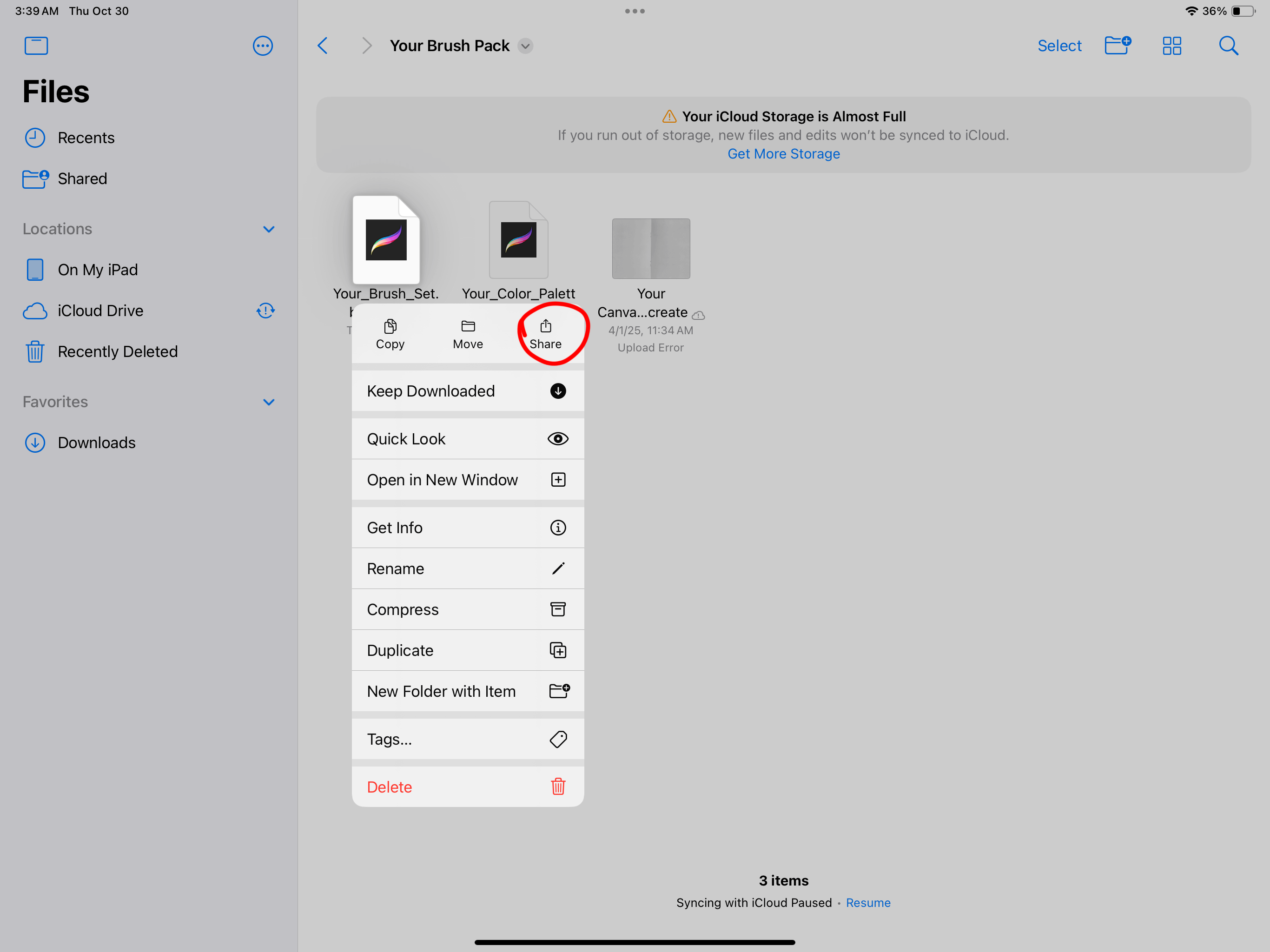
Task: Resume iCloud syncing
Action: [867, 903]
